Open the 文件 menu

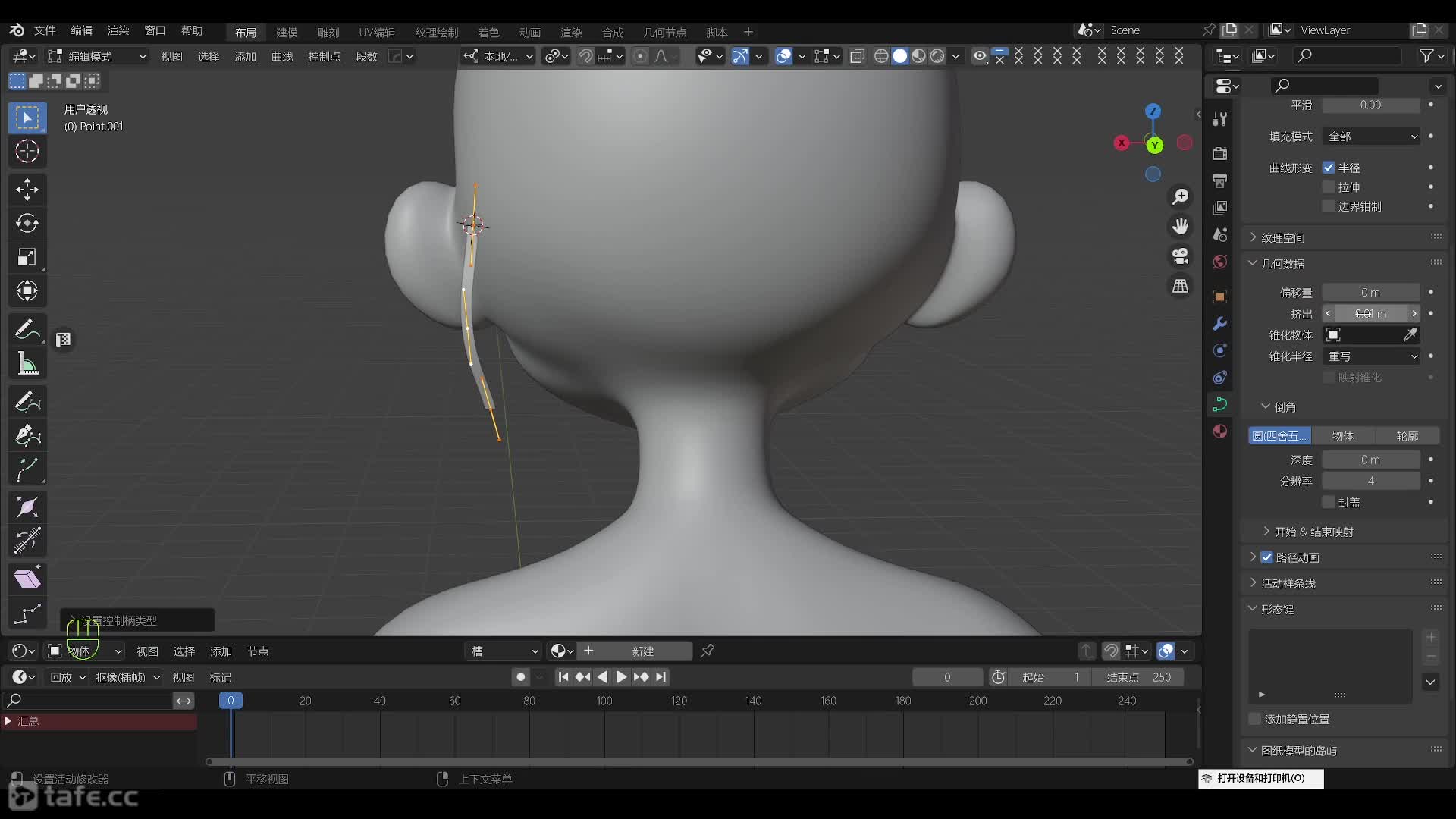tap(45, 30)
